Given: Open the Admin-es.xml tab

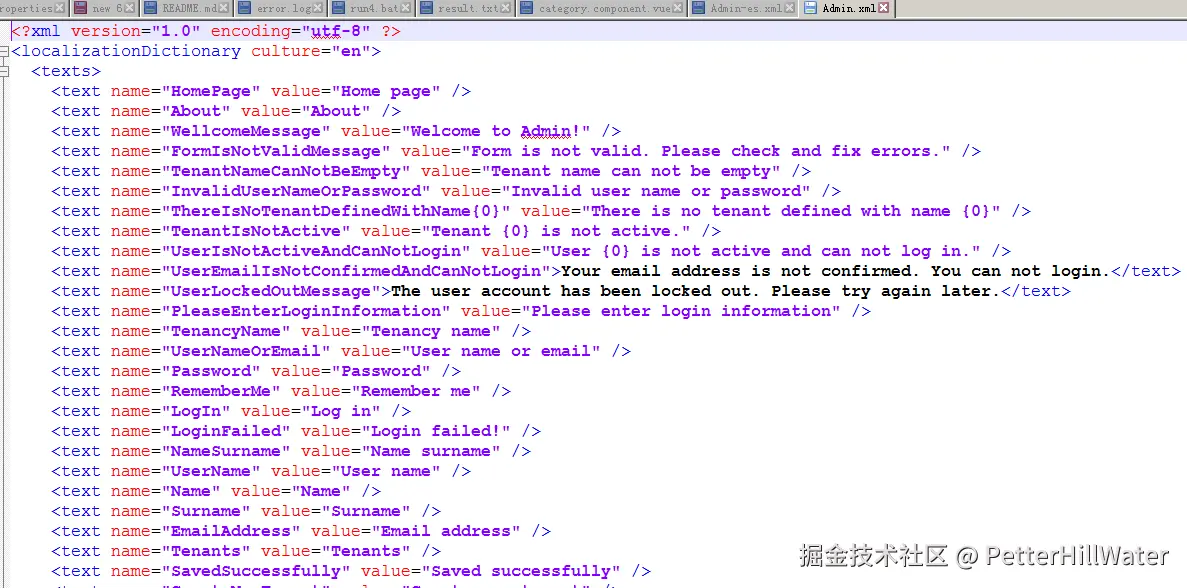Looking at the screenshot, I should pos(743,8).
